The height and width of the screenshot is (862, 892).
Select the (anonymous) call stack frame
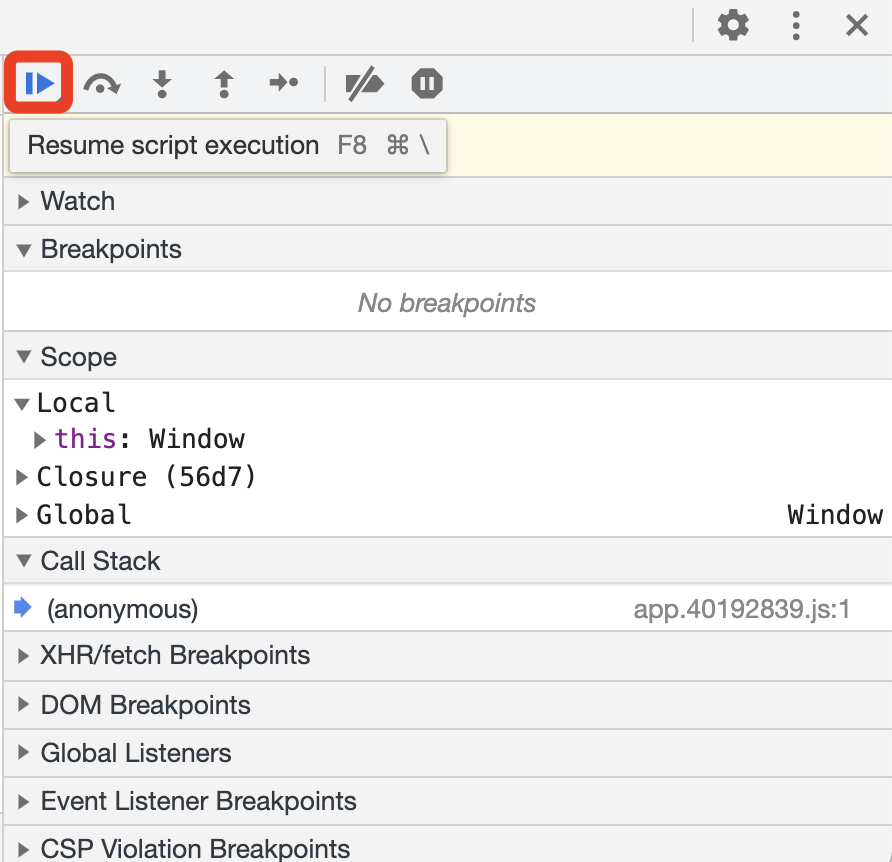click(122, 609)
